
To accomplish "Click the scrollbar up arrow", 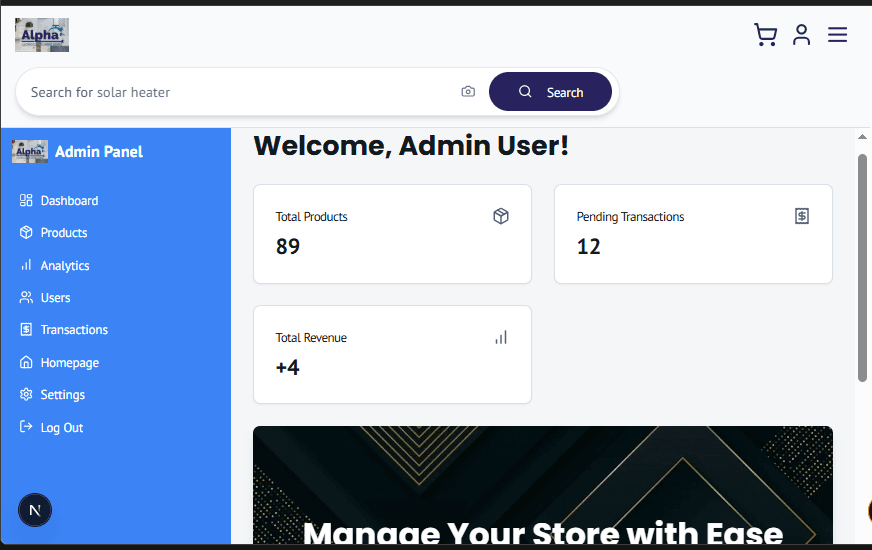I will click(863, 136).
